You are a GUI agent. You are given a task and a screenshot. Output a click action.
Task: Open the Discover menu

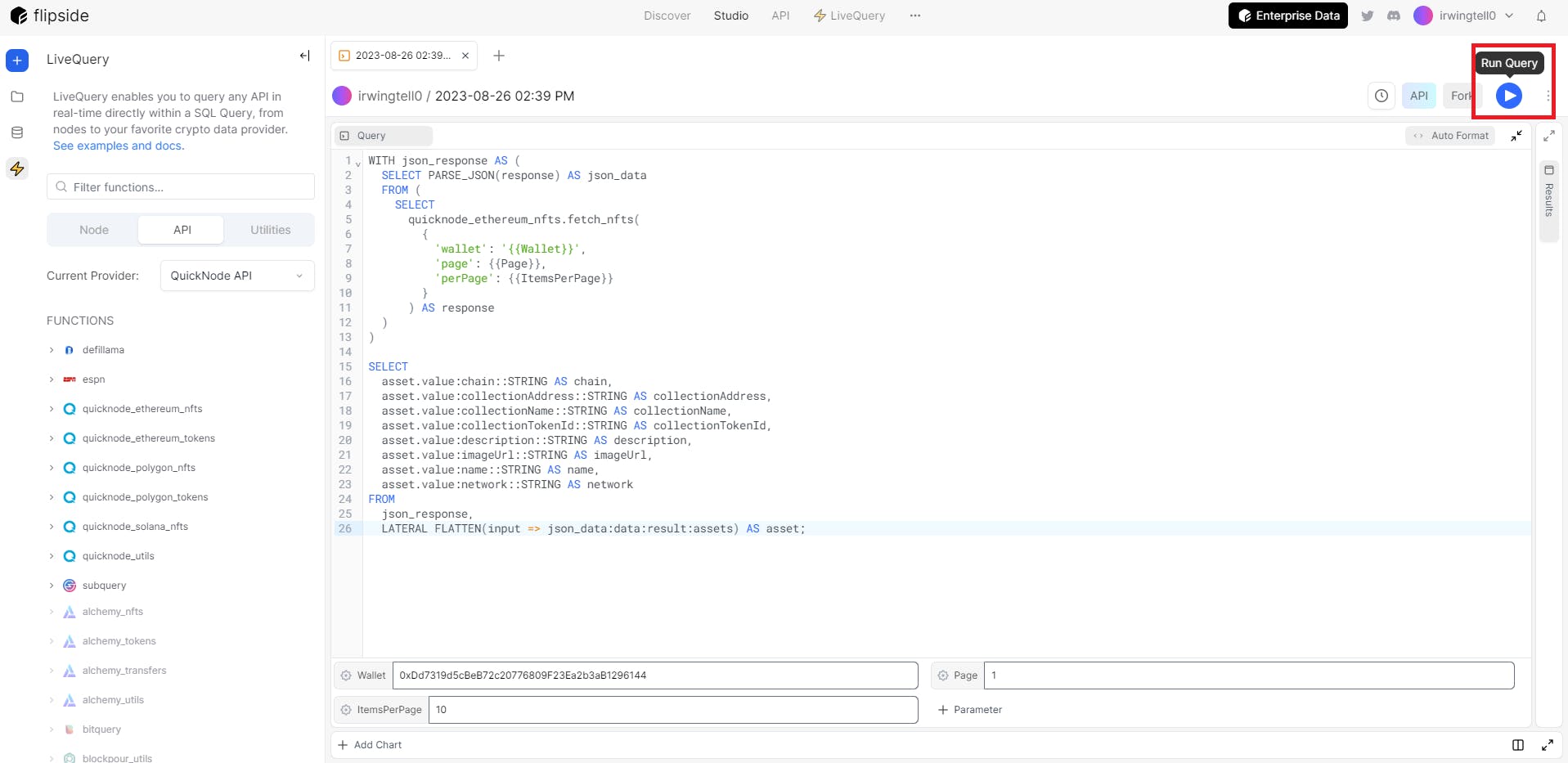pyautogui.click(x=667, y=16)
